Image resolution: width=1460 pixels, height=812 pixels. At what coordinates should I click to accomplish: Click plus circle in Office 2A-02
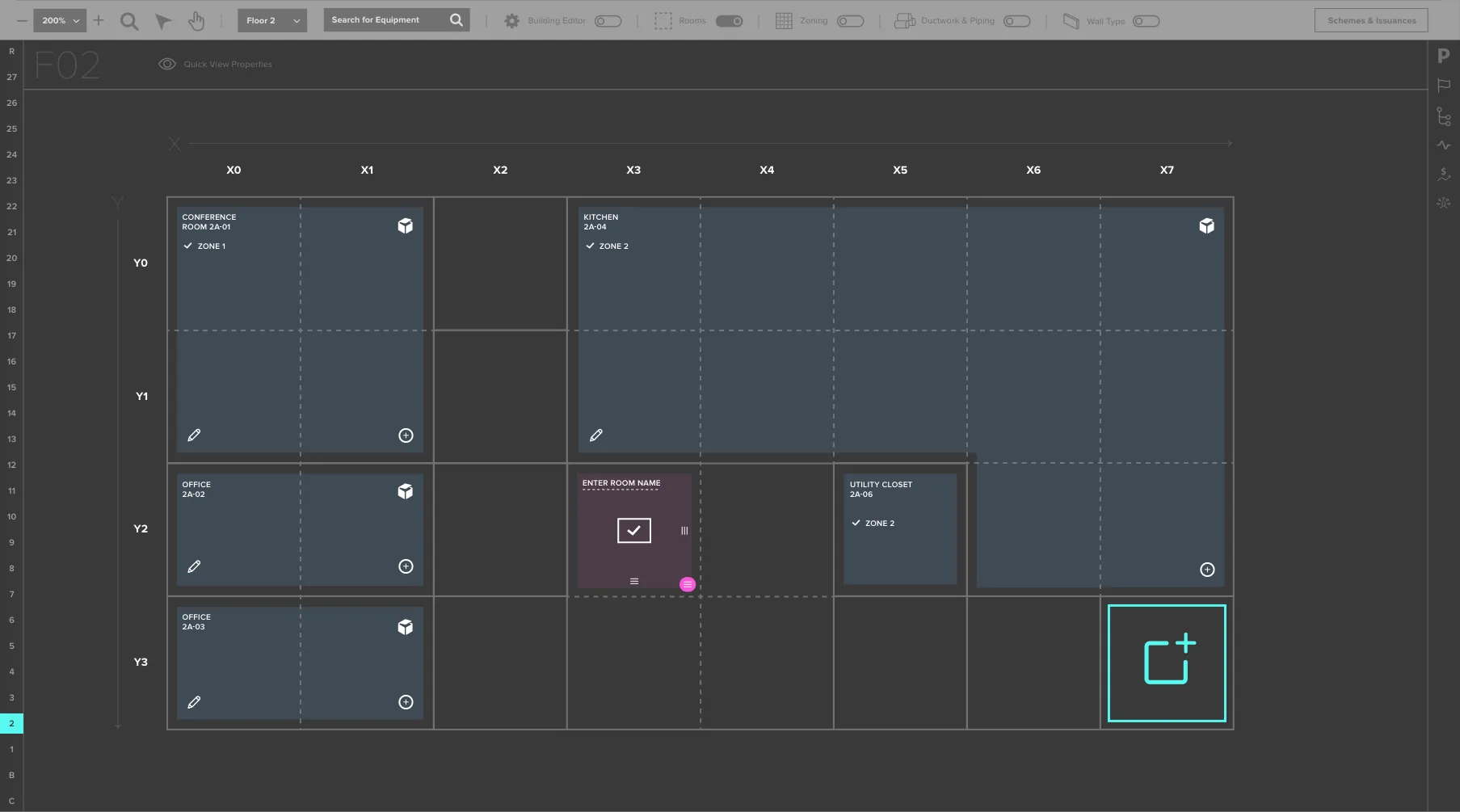point(406,567)
